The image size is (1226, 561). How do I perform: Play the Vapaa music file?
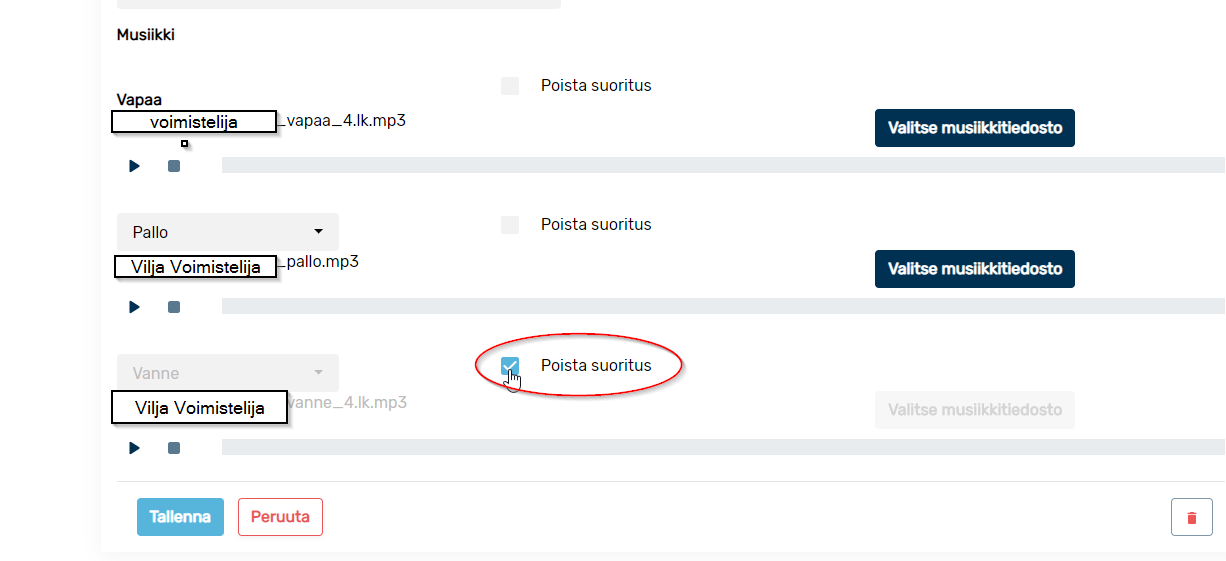(134, 166)
